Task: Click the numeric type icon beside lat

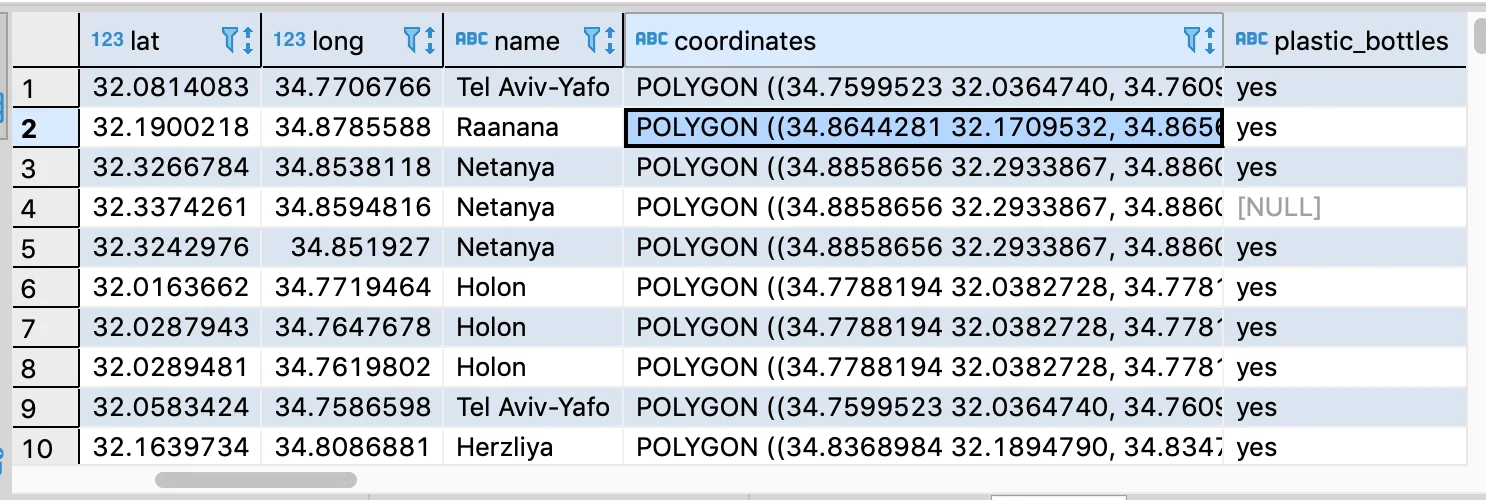Action: pos(107,40)
